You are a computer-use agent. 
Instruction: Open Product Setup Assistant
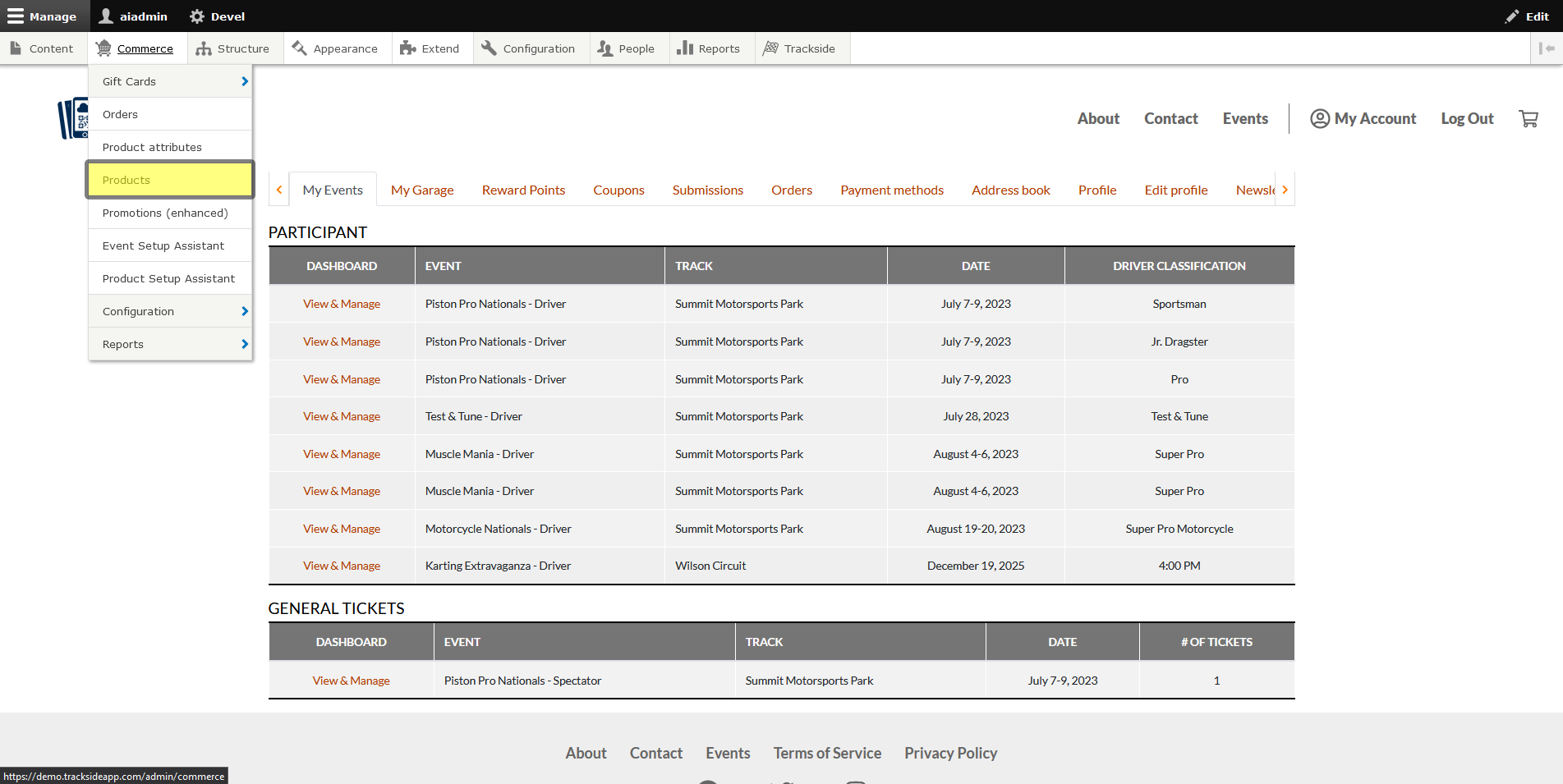point(170,278)
